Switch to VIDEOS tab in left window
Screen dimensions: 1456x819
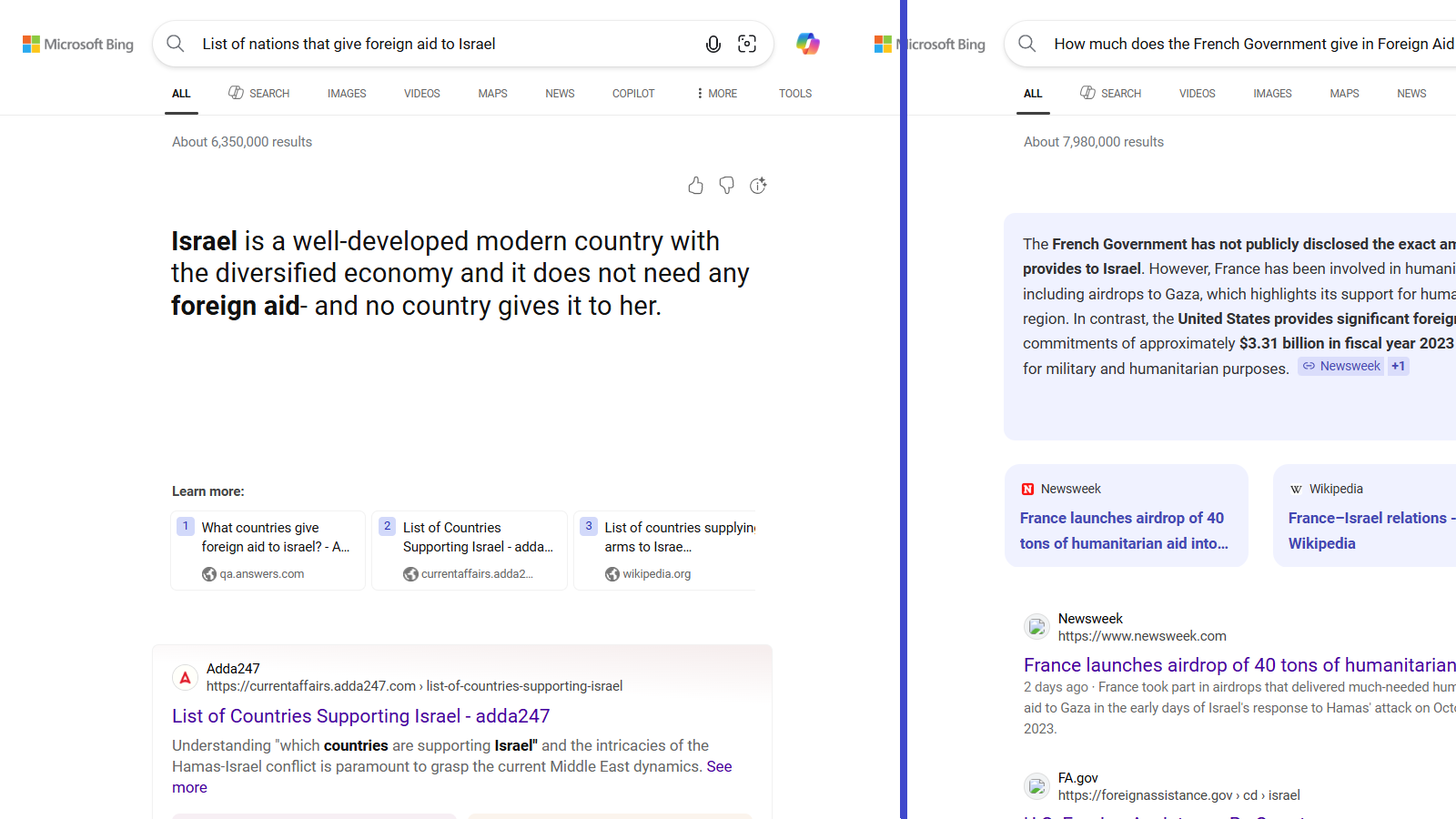tap(422, 94)
